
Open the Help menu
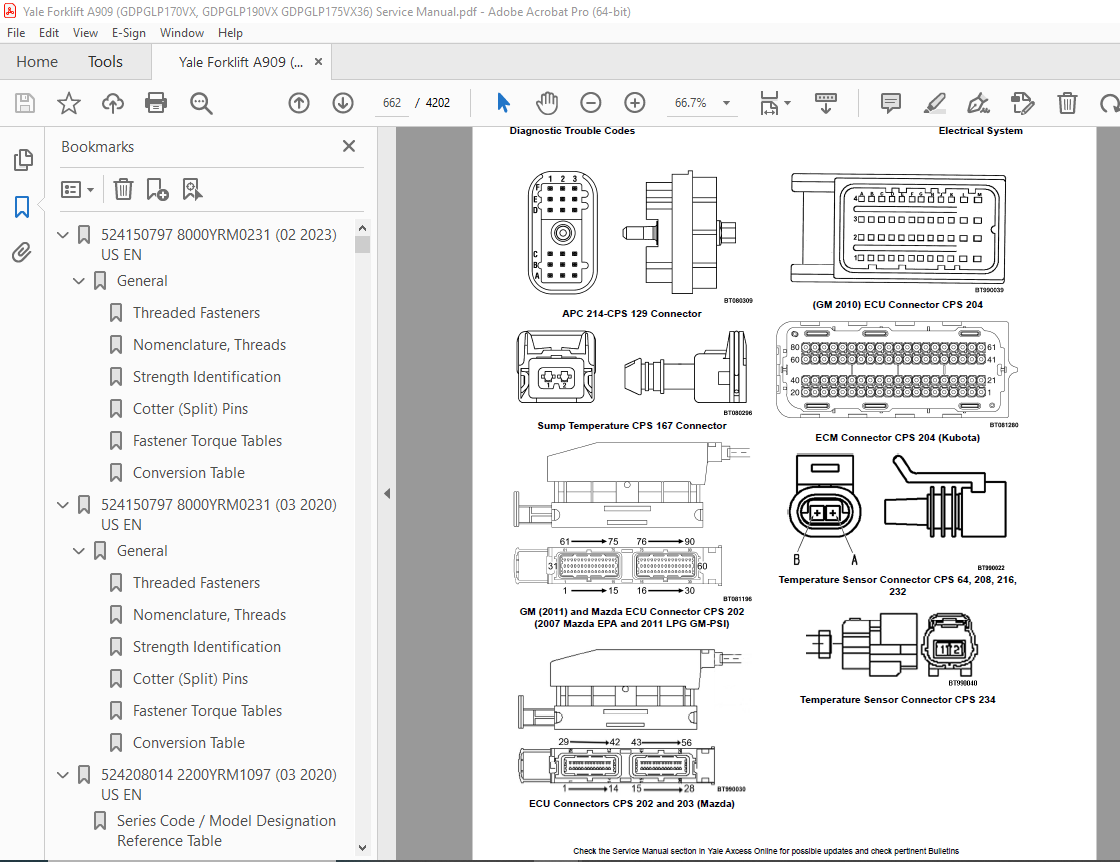click(230, 33)
